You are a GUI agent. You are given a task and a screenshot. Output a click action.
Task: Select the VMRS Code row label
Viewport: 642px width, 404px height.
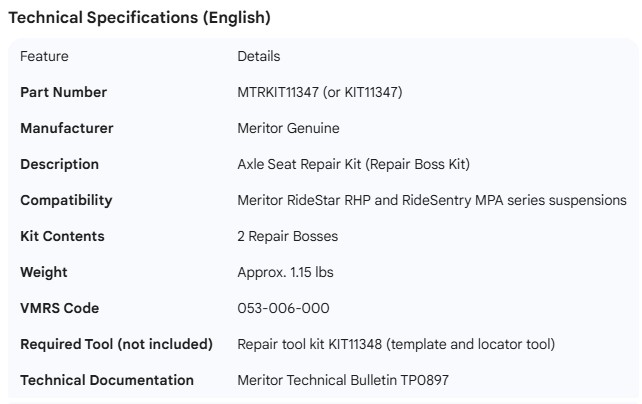pyautogui.click(x=59, y=308)
